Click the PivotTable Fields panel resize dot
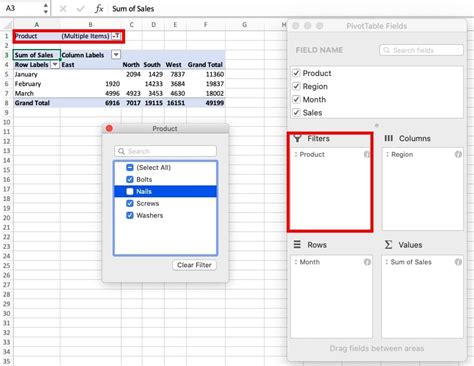Screen dimensions: 474x366 coord(377,125)
